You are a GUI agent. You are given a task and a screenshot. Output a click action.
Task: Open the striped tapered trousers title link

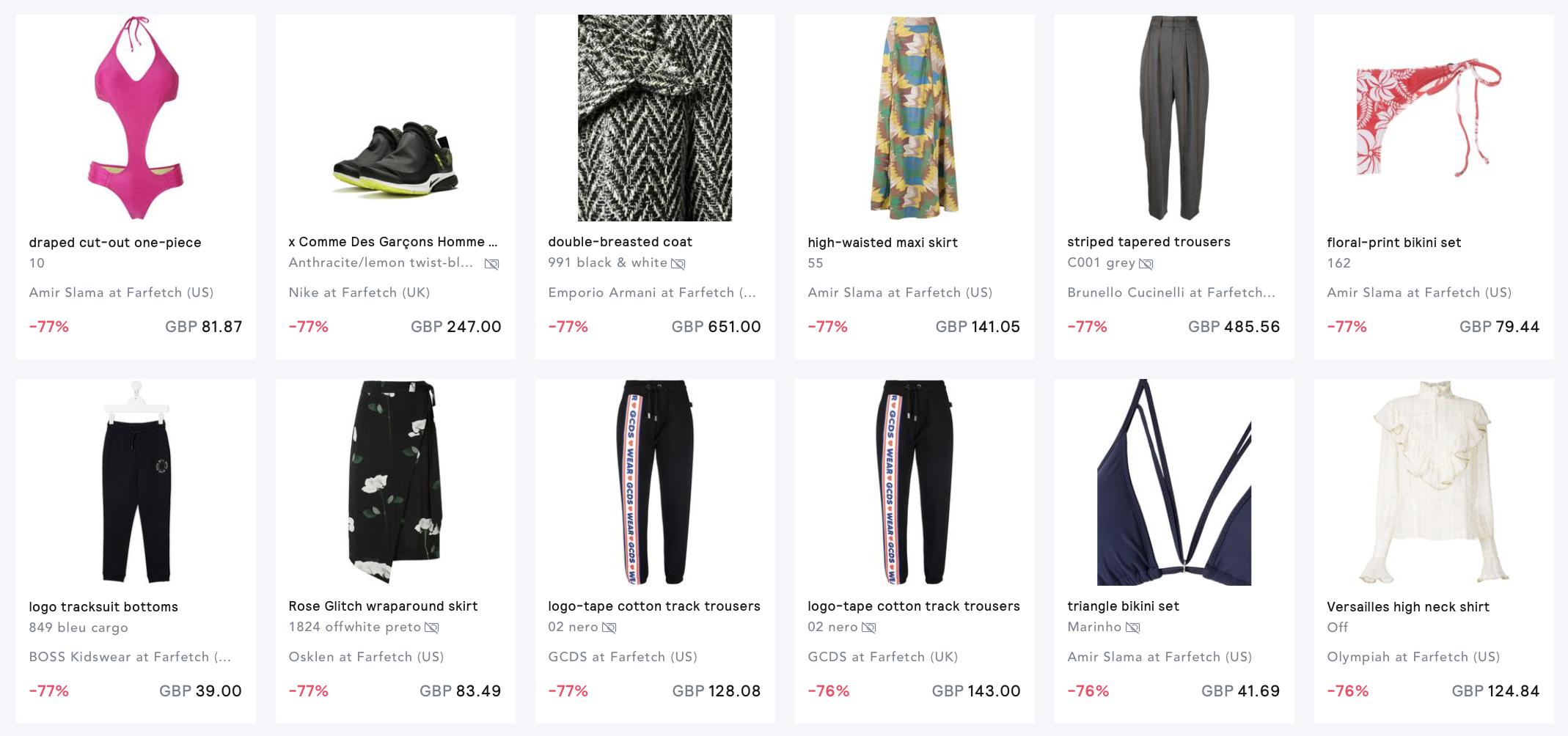coord(1148,242)
